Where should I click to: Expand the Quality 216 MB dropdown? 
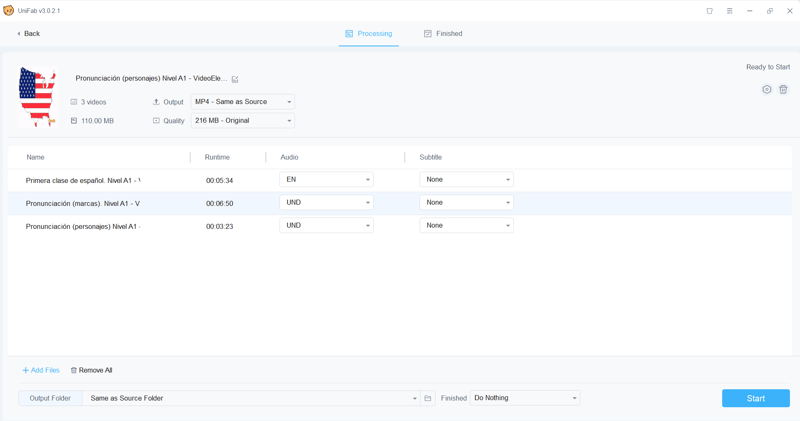pyautogui.click(x=242, y=121)
